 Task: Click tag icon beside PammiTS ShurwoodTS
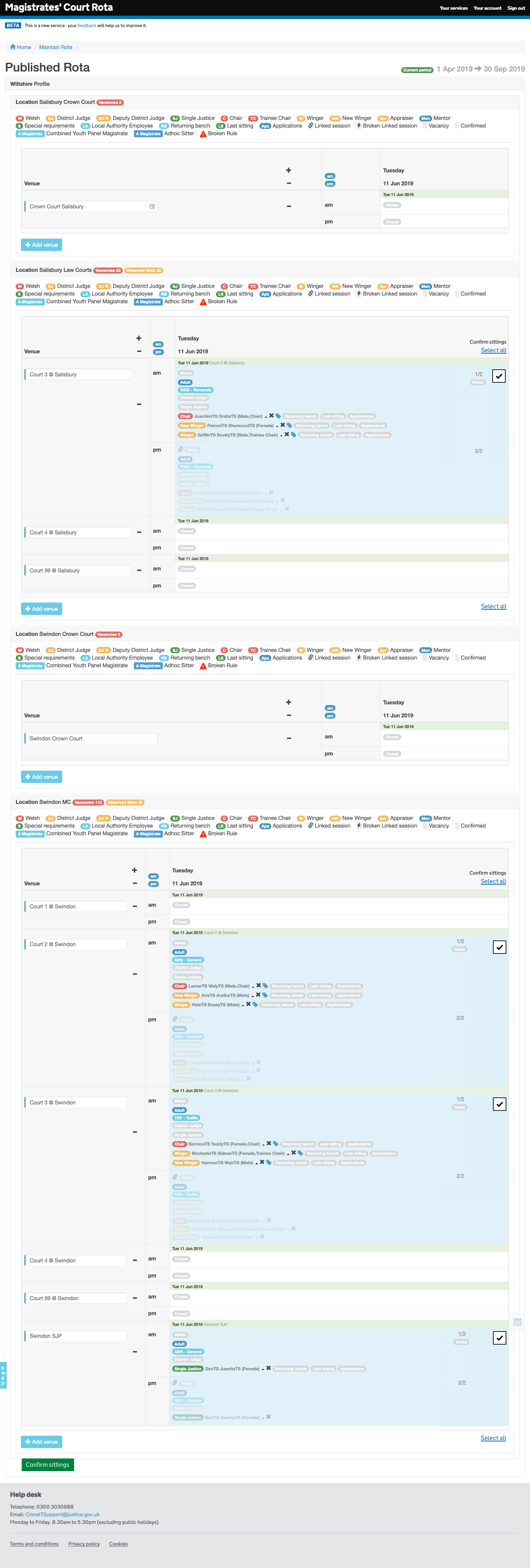290,425
